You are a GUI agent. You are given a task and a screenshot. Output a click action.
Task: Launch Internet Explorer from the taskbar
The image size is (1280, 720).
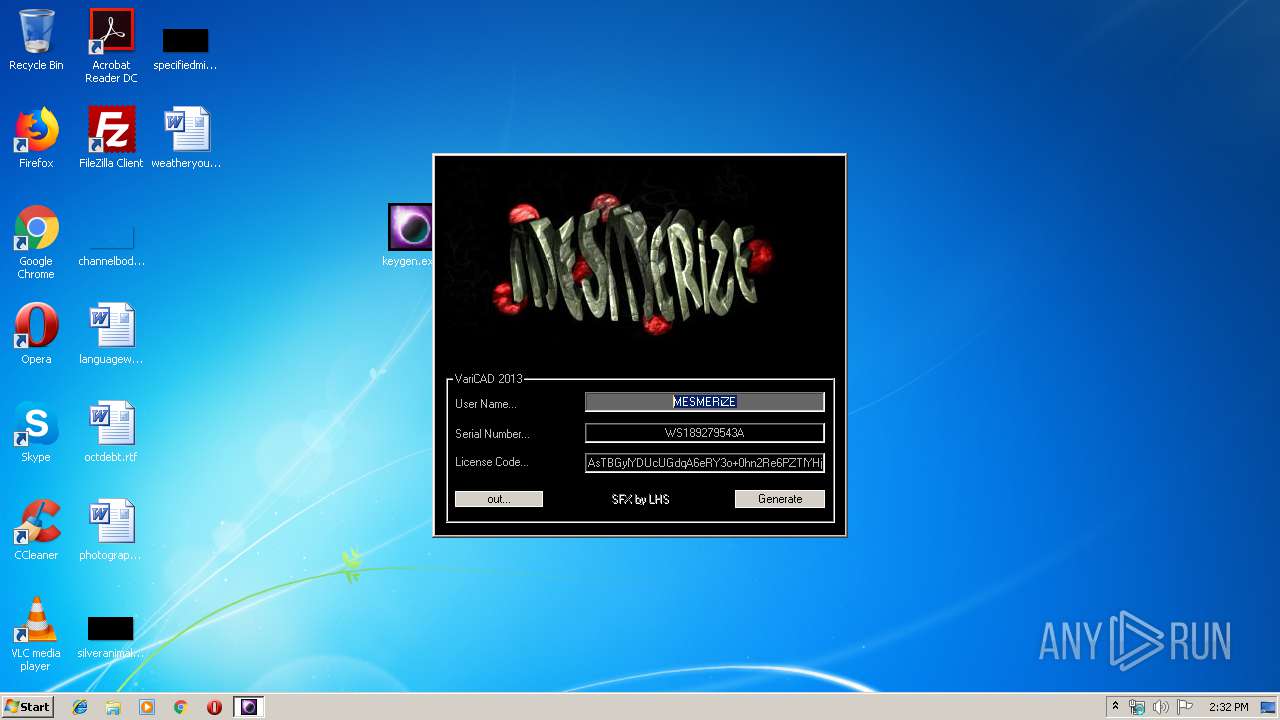tap(80, 707)
